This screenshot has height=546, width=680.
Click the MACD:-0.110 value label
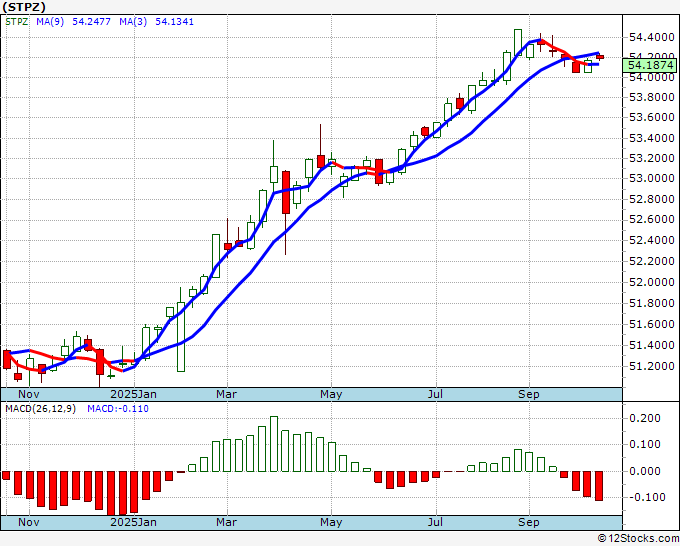pyautogui.click(x=118, y=409)
